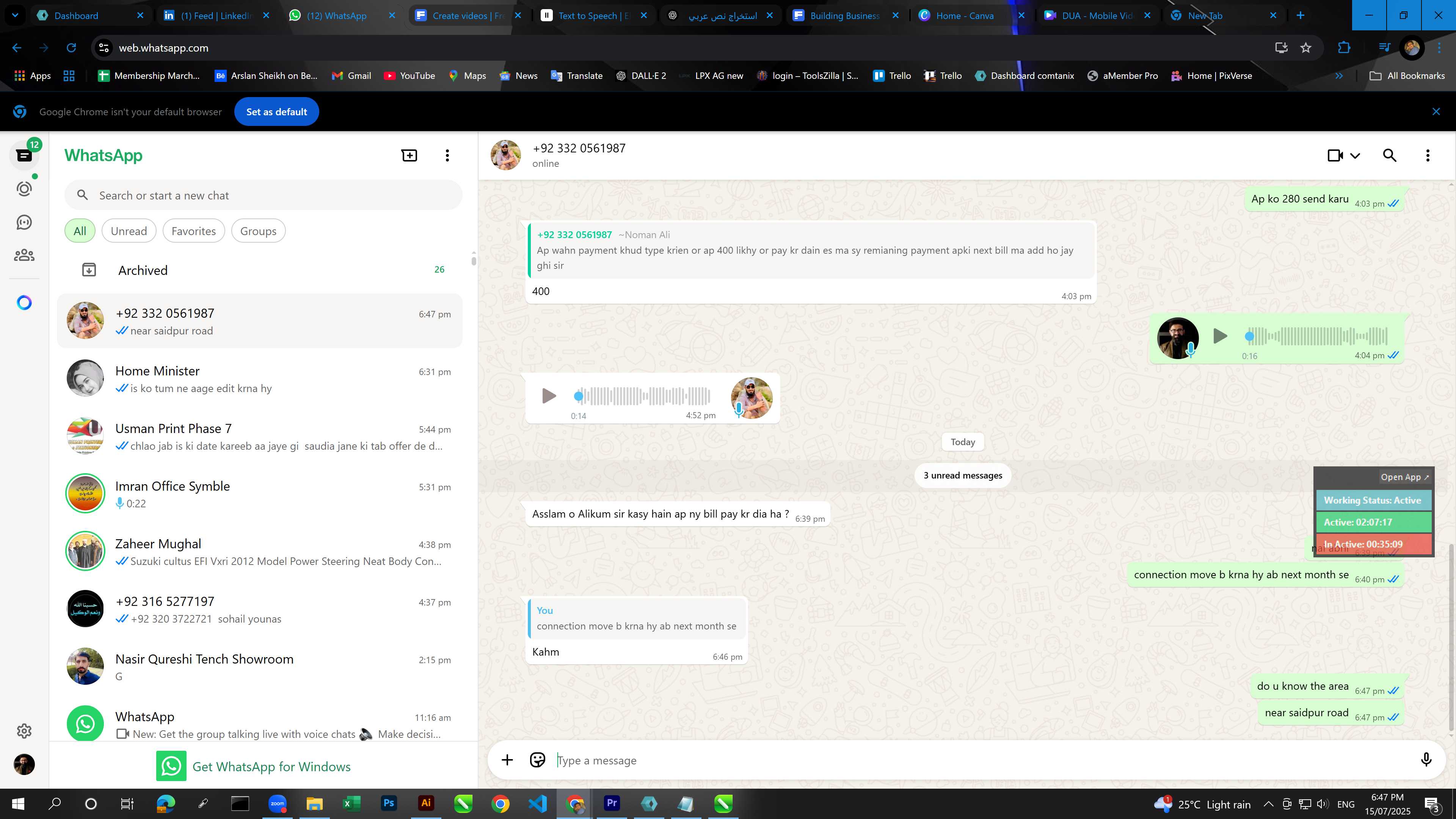Seek the 0:14 voice message waveform

click(x=642, y=395)
